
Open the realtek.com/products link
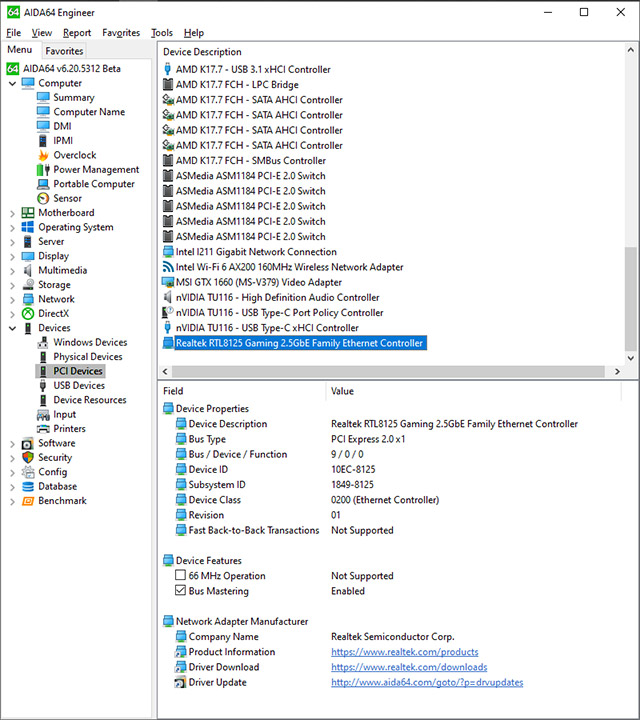click(404, 652)
